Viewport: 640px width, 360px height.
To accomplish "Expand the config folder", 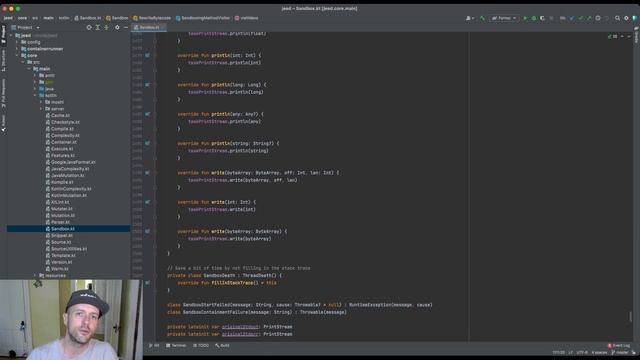I will 17,42.
